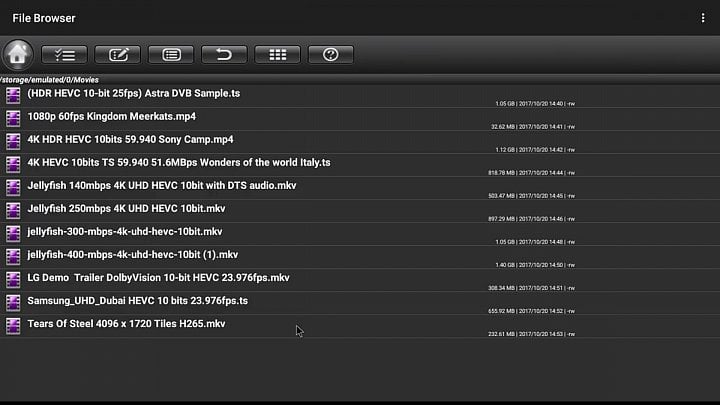Open Tears Of Steel 4096 x 1720 Tiles H265.mkv

pos(126,323)
